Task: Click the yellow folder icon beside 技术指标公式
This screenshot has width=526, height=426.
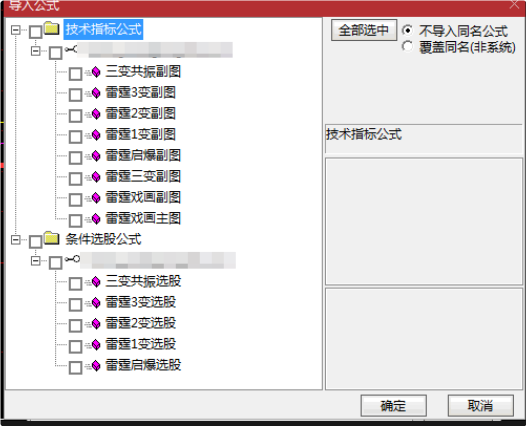Action: (52, 28)
